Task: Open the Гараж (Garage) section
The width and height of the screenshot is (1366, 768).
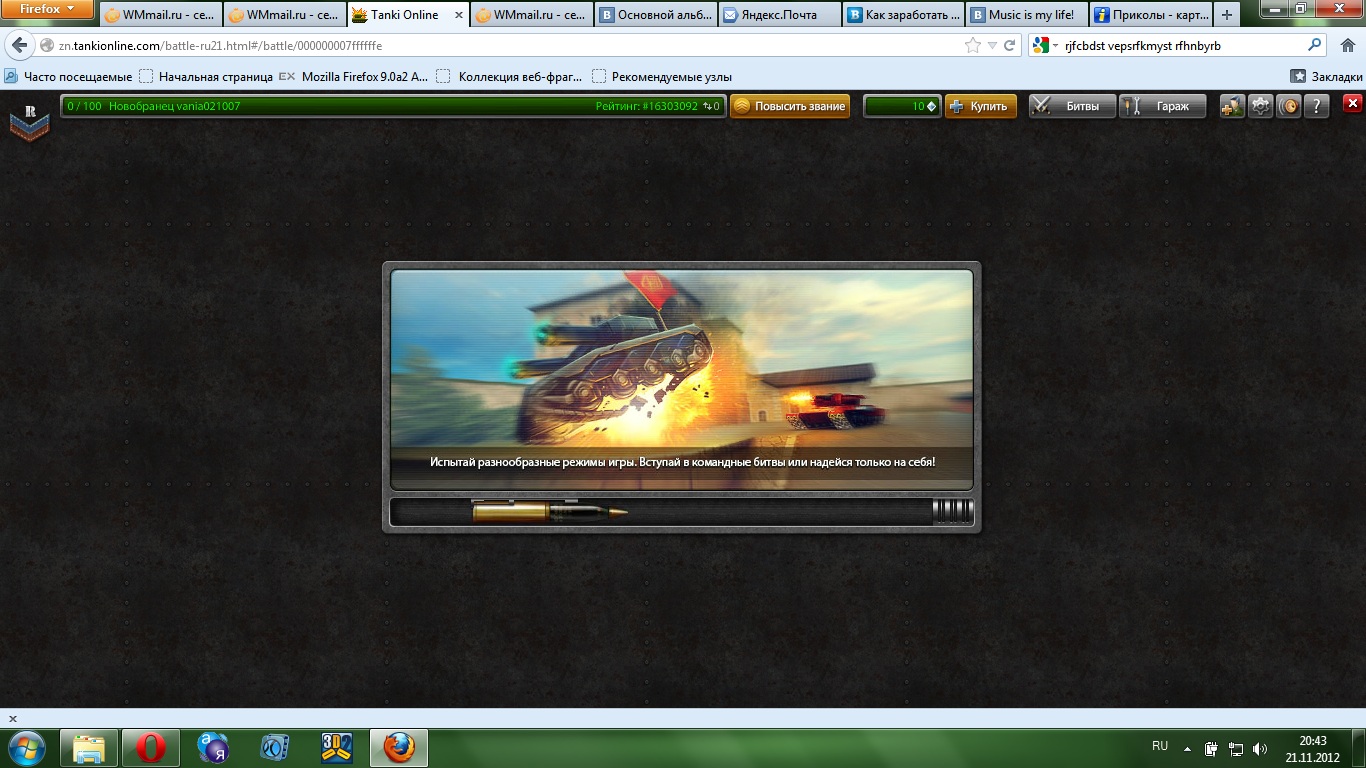Action: pyautogui.click(x=1162, y=106)
